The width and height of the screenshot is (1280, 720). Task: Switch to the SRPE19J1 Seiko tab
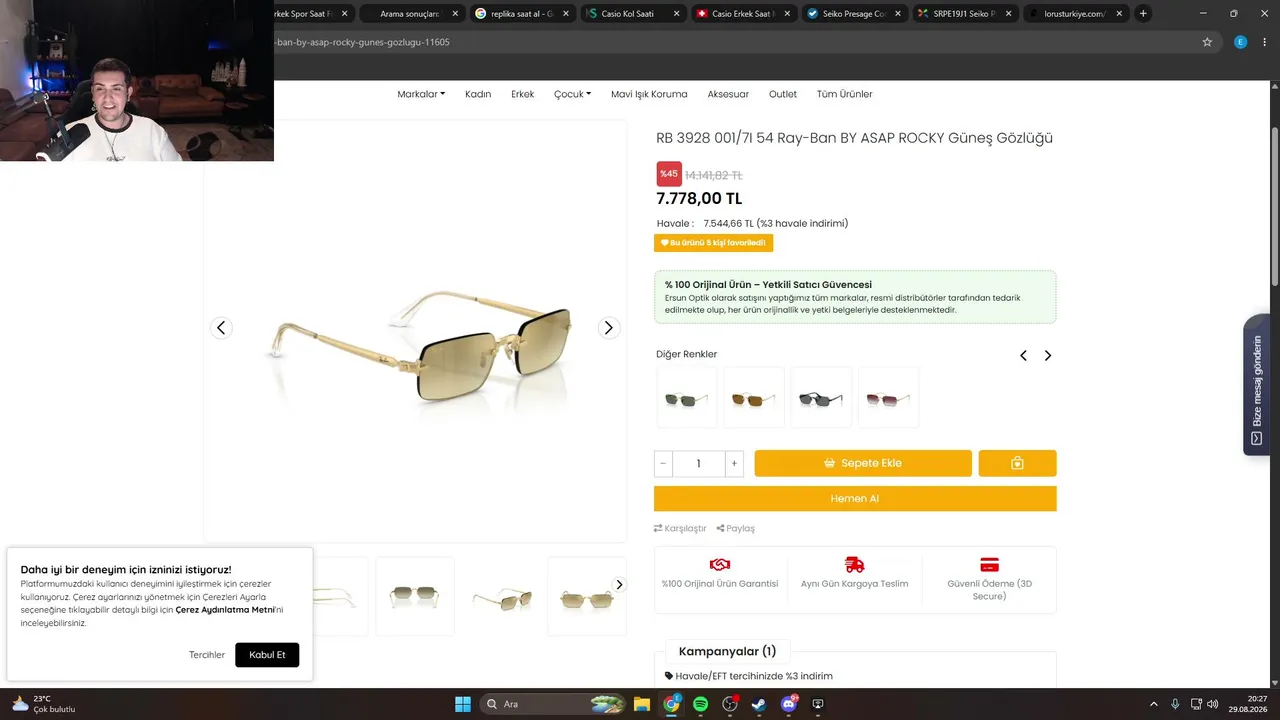tap(964, 14)
